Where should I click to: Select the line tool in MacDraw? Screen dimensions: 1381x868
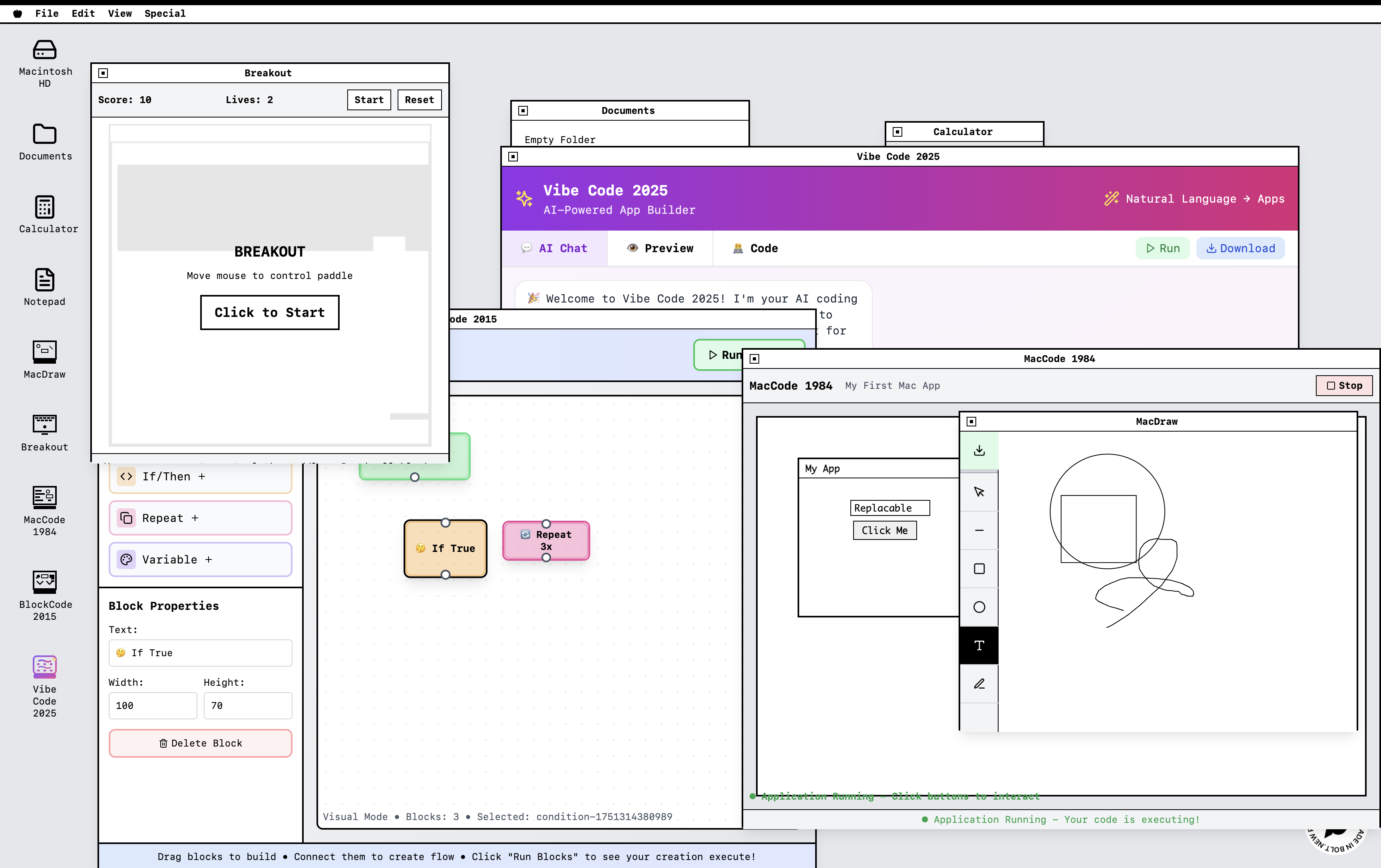978,530
